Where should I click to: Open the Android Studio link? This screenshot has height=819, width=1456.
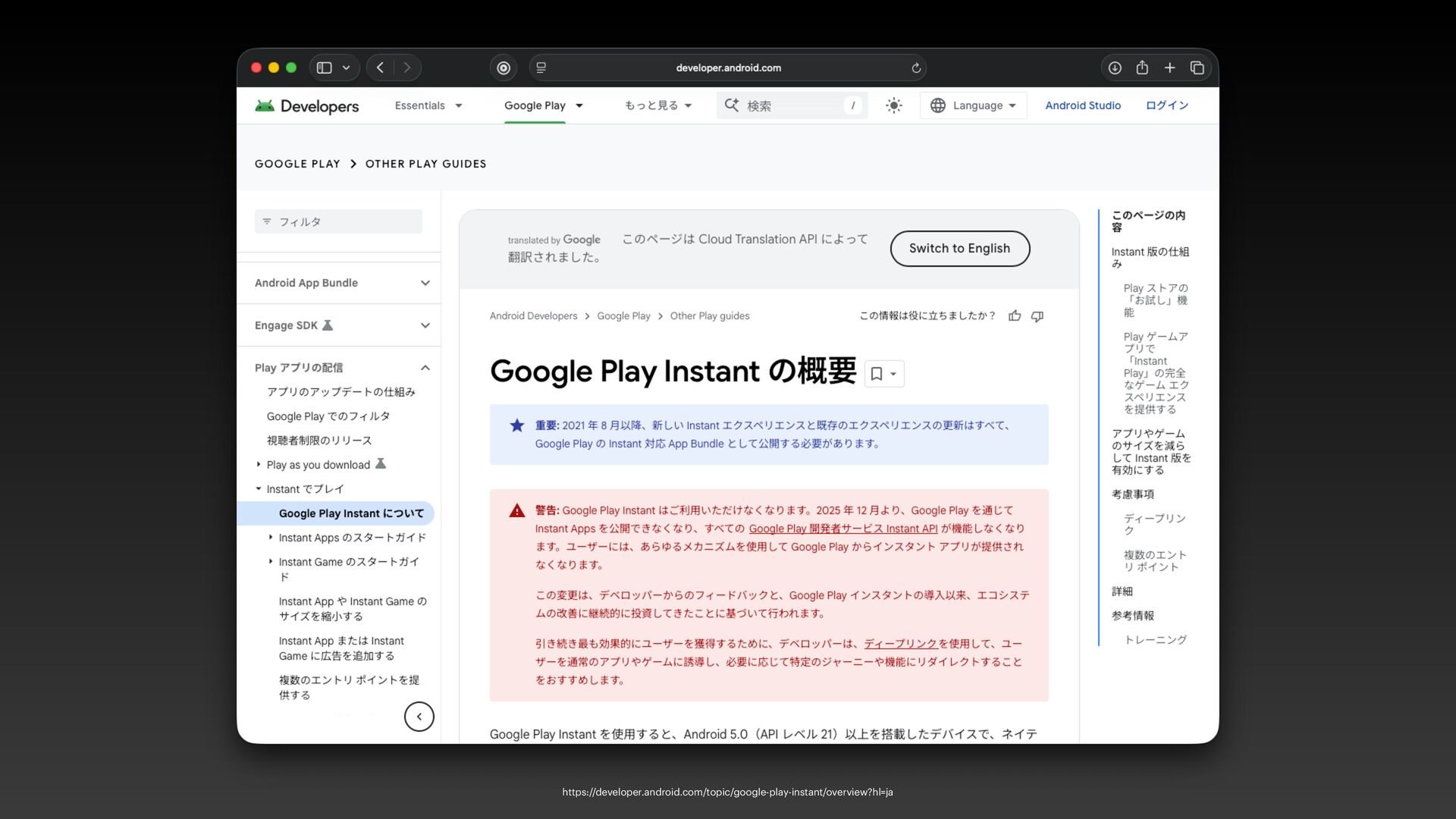click(x=1083, y=105)
